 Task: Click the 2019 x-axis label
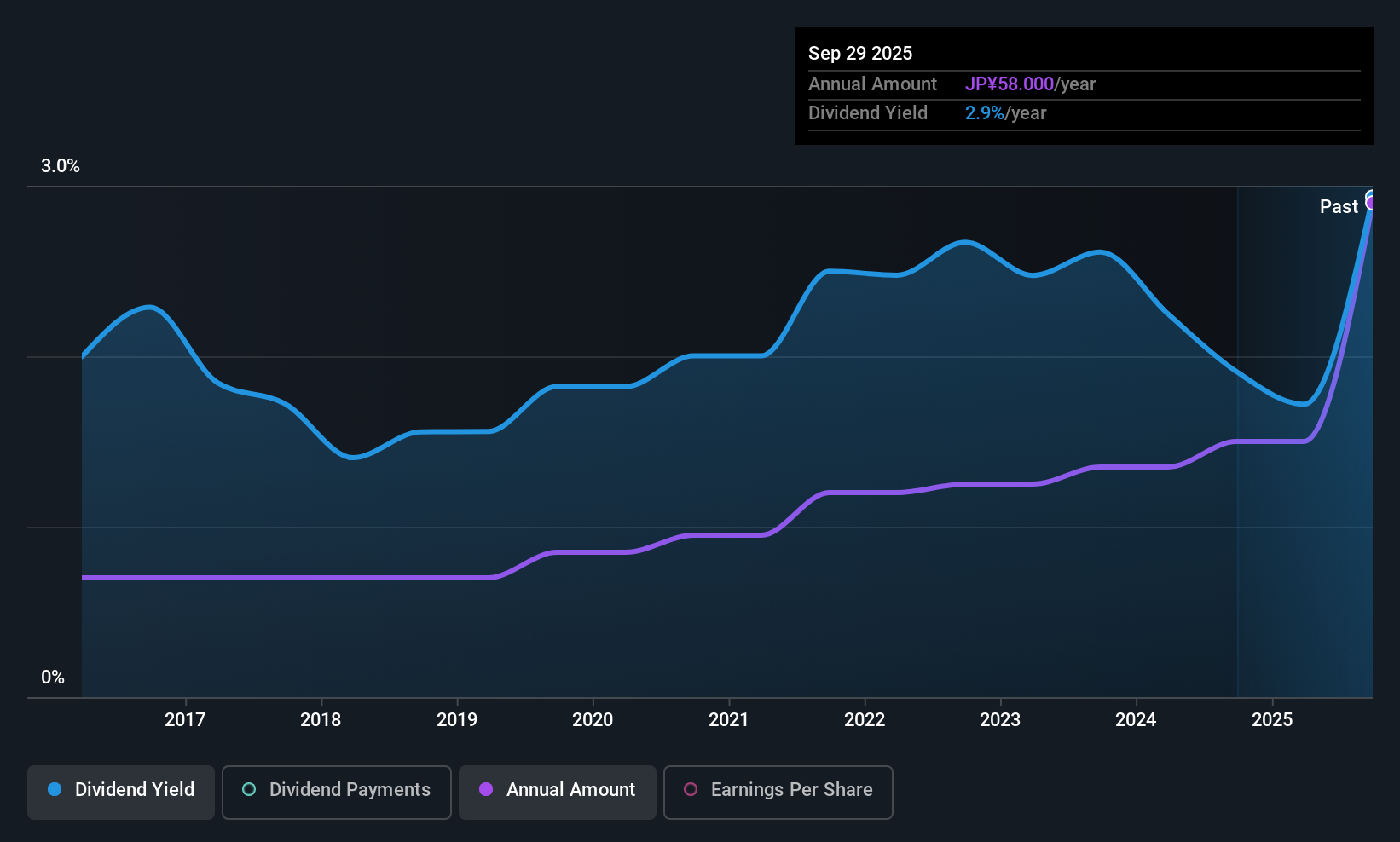point(457,719)
